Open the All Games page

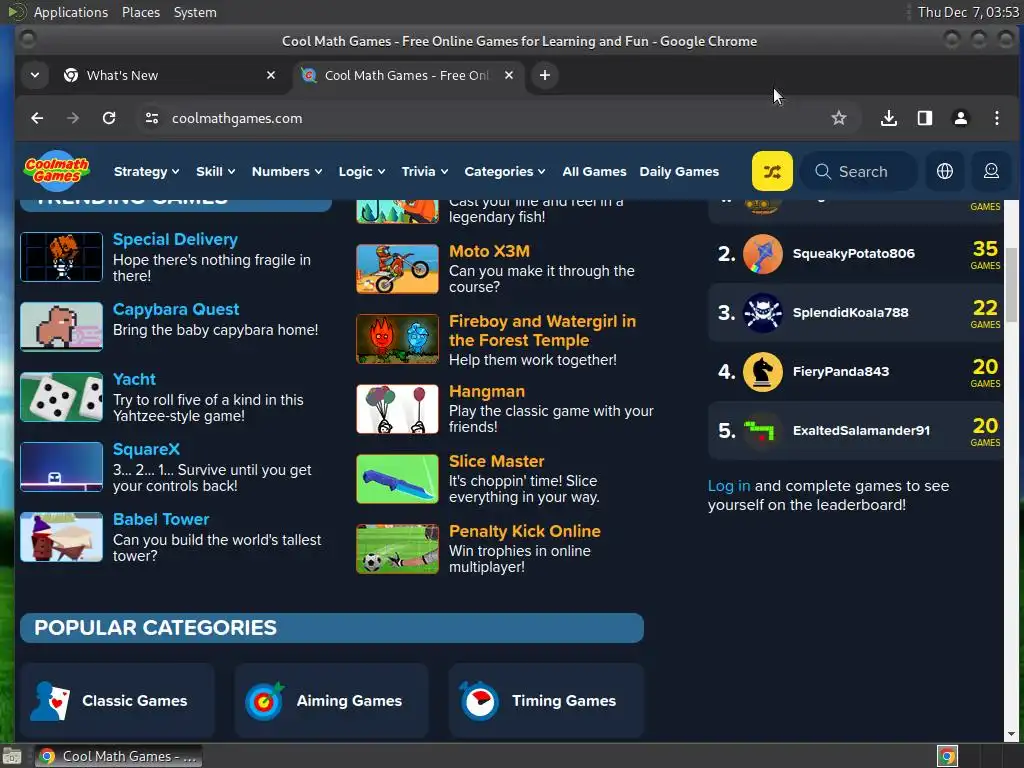point(594,172)
